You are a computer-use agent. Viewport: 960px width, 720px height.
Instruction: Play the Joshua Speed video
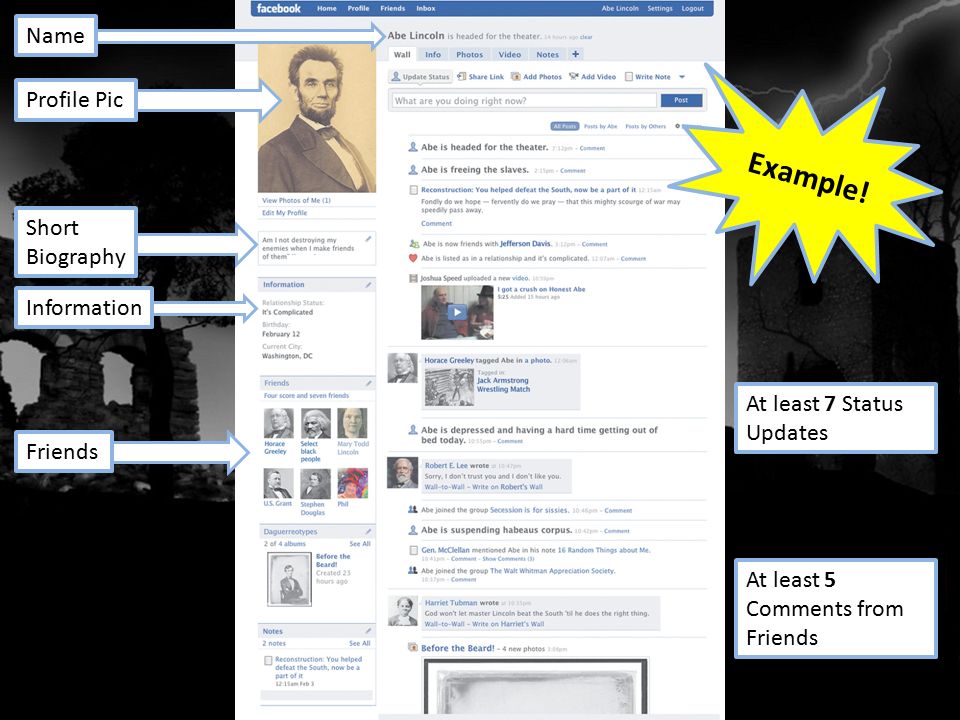[x=457, y=312]
